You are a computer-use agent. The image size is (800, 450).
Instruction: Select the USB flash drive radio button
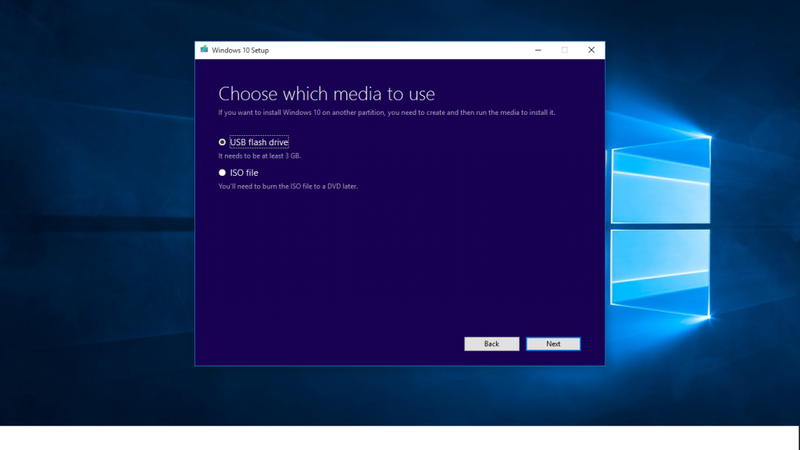pos(222,142)
